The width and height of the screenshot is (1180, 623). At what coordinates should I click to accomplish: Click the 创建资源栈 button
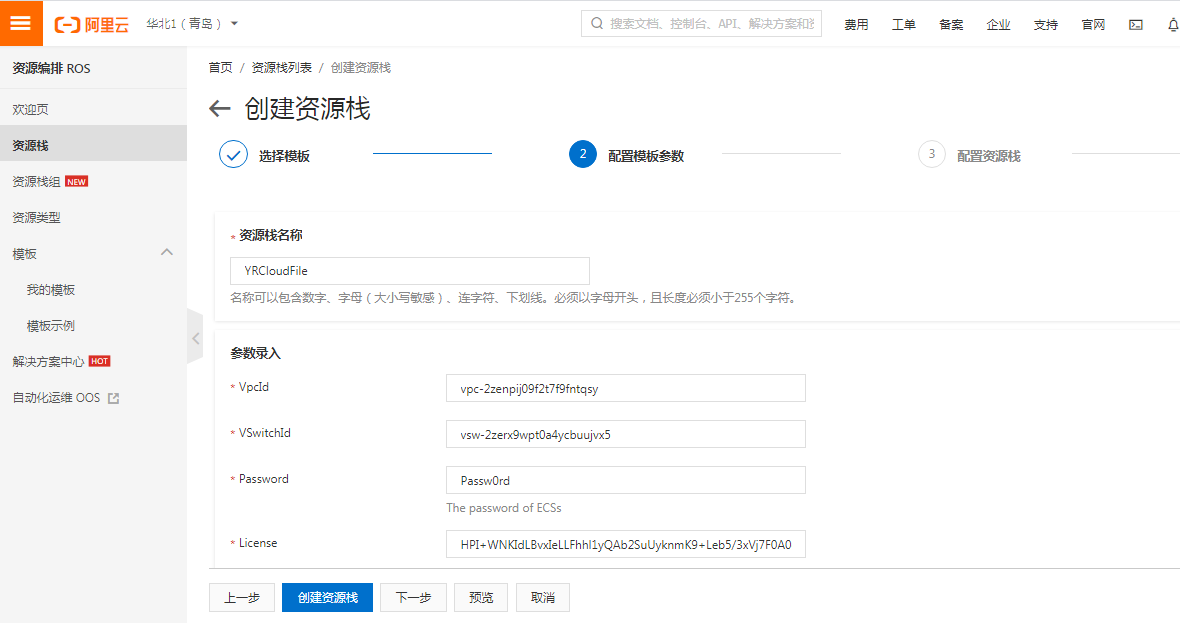pyautogui.click(x=327, y=597)
